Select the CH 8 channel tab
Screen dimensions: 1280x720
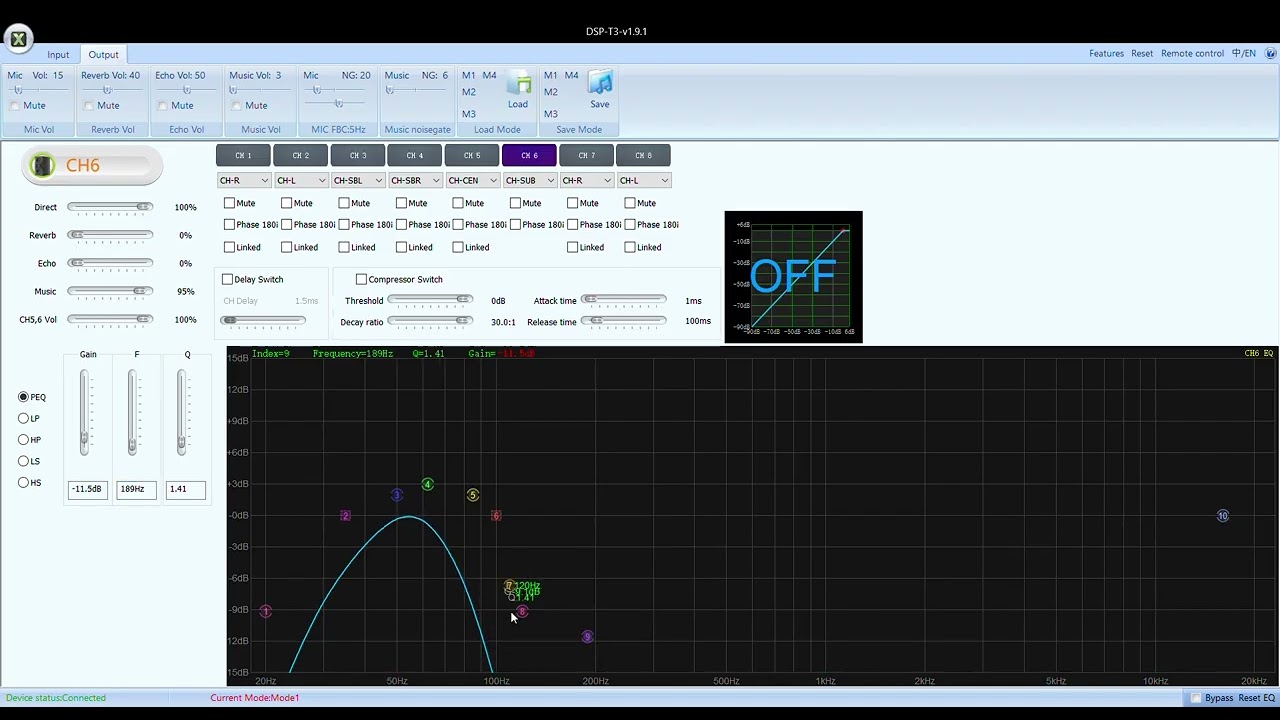643,156
